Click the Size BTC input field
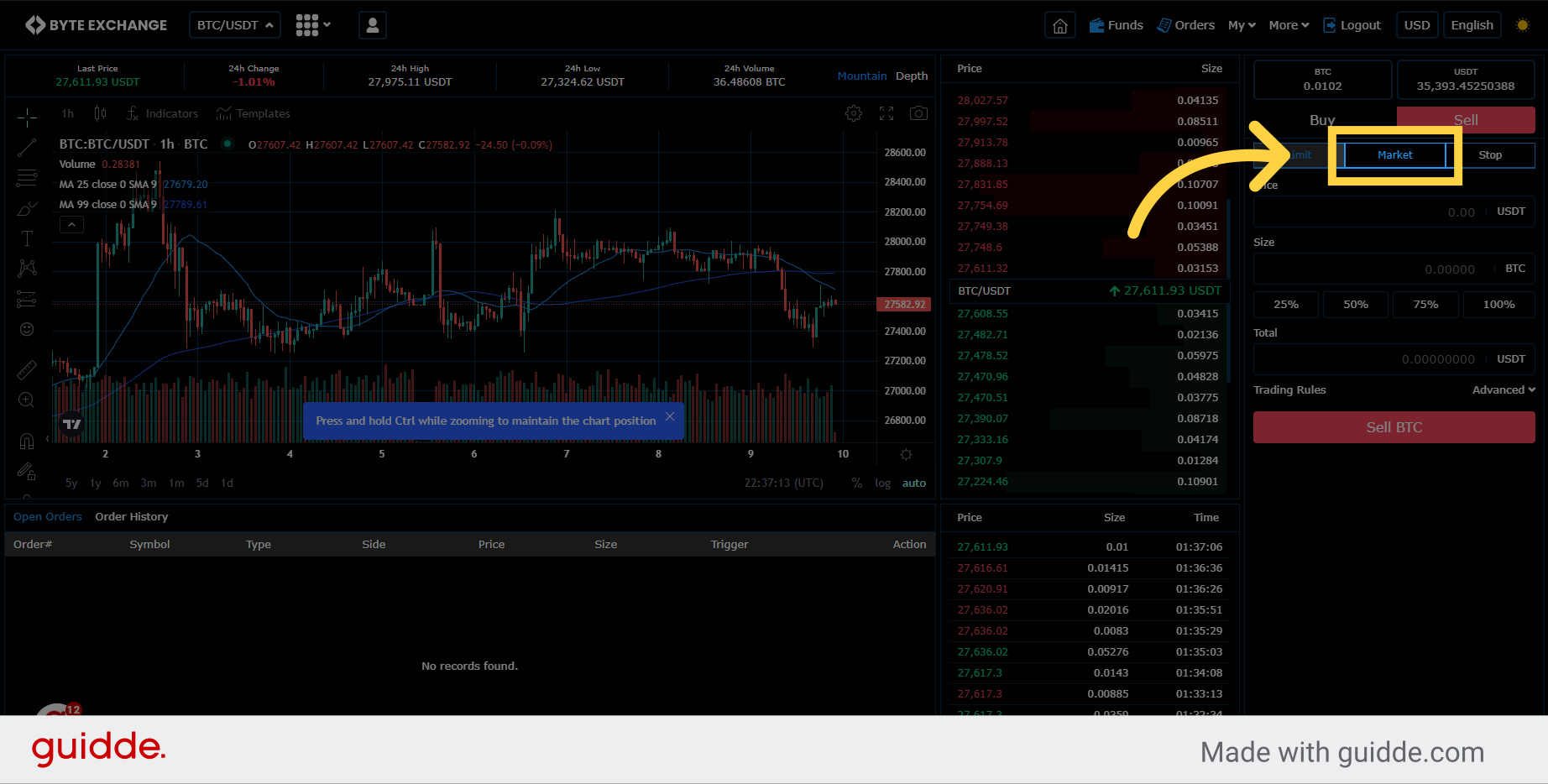The height and width of the screenshot is (784, 1548). [1394, 269]
